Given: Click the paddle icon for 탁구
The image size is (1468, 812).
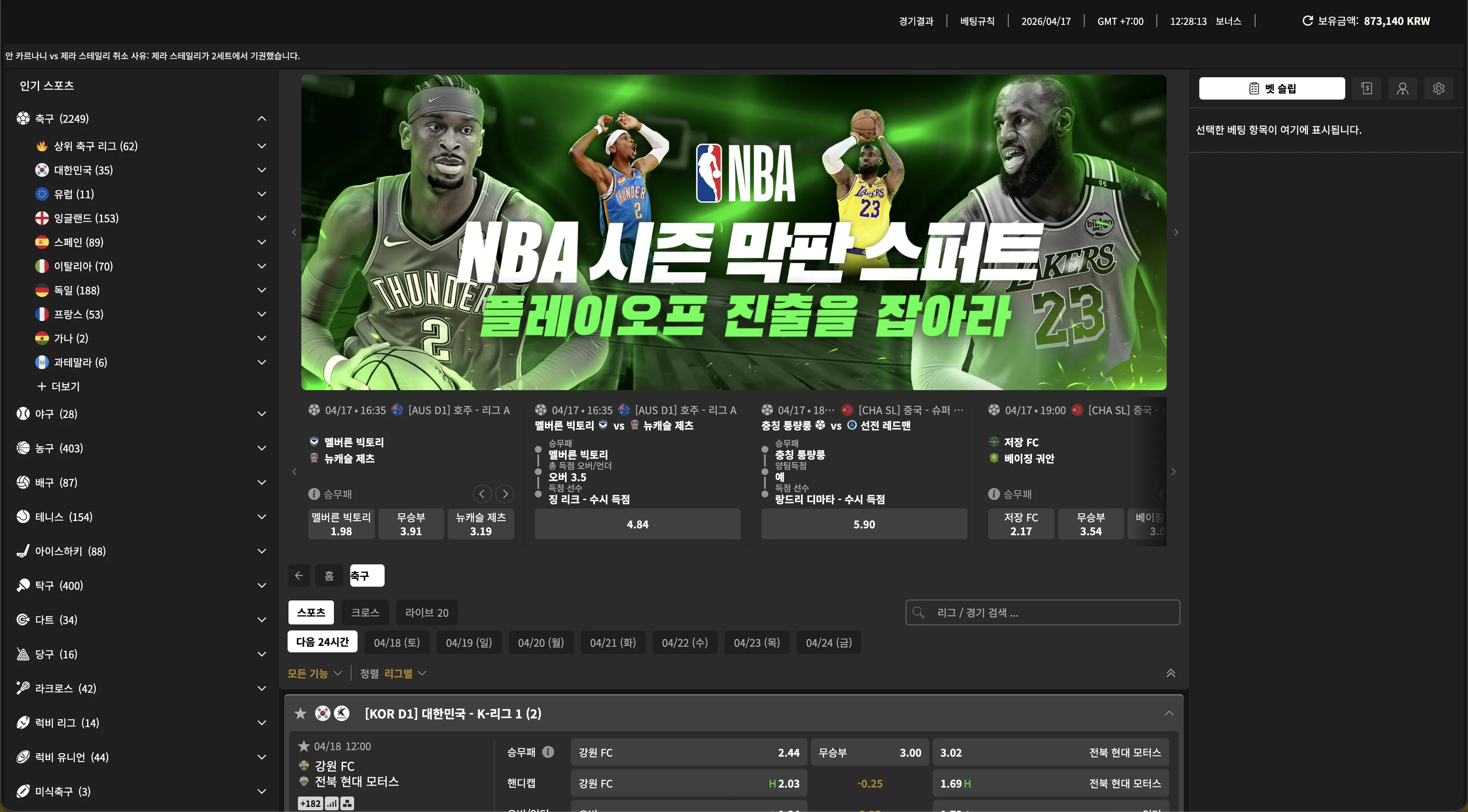Looking at the screenshot, I should coord(23,585).
